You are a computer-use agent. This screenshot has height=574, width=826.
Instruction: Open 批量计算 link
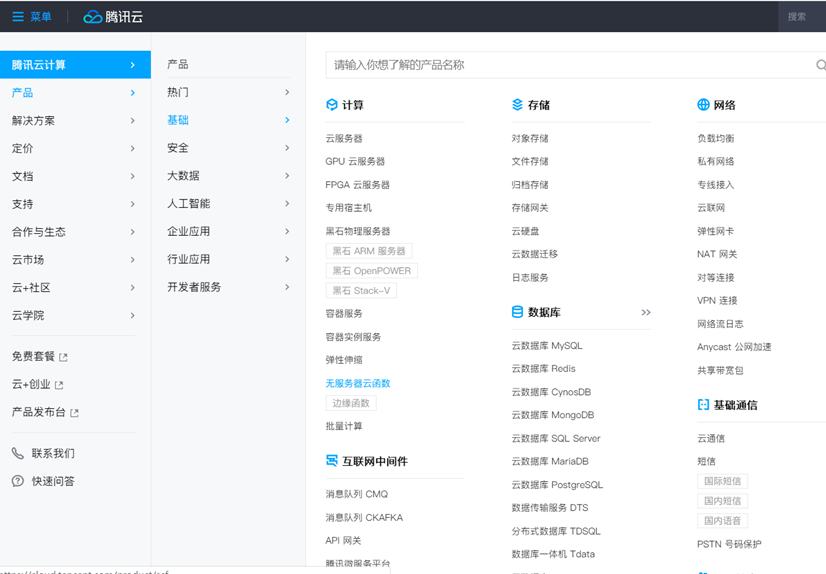344,427
